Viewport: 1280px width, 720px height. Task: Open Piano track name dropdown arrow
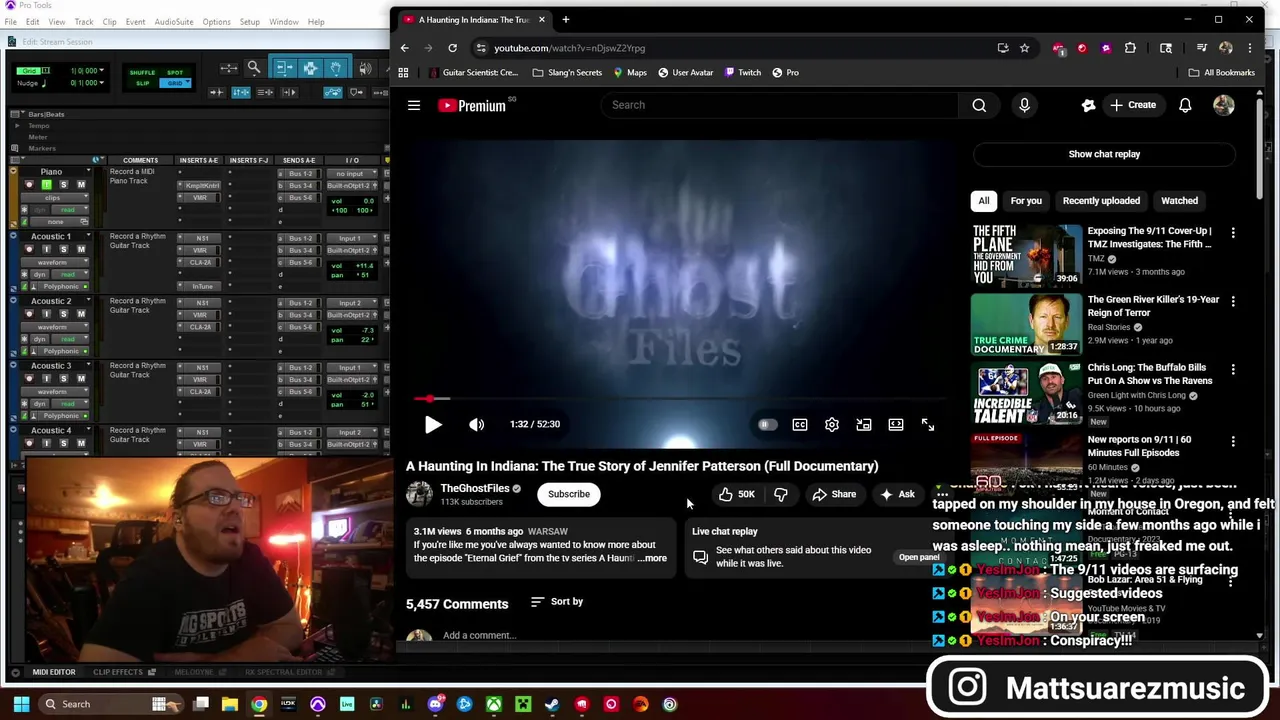coord(88,172)
